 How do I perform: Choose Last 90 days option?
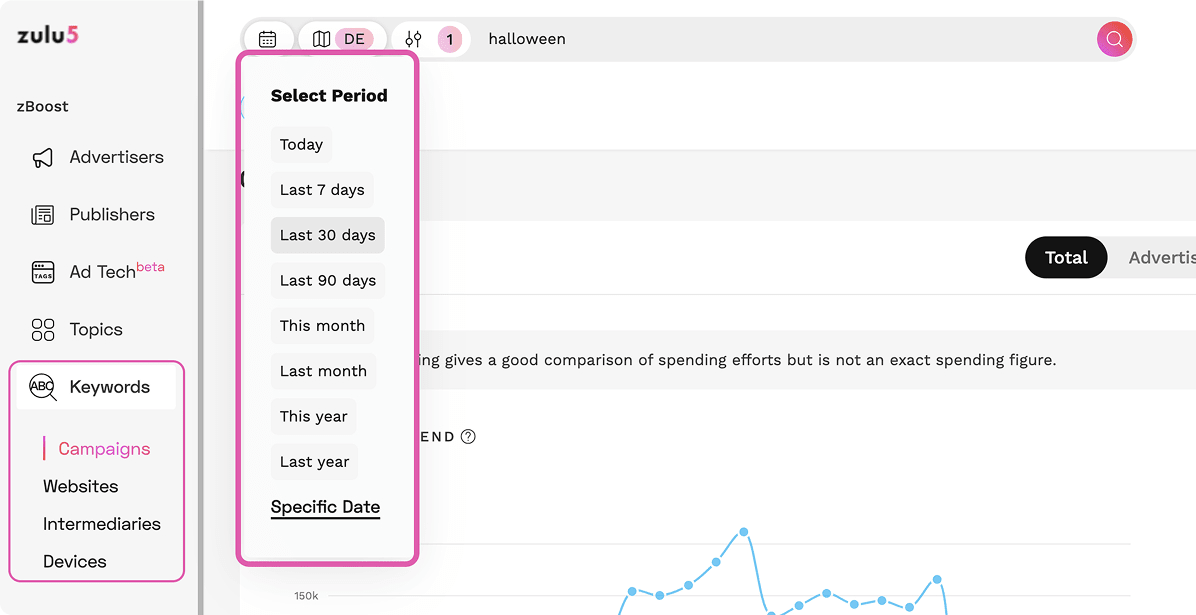pos(327,281)
